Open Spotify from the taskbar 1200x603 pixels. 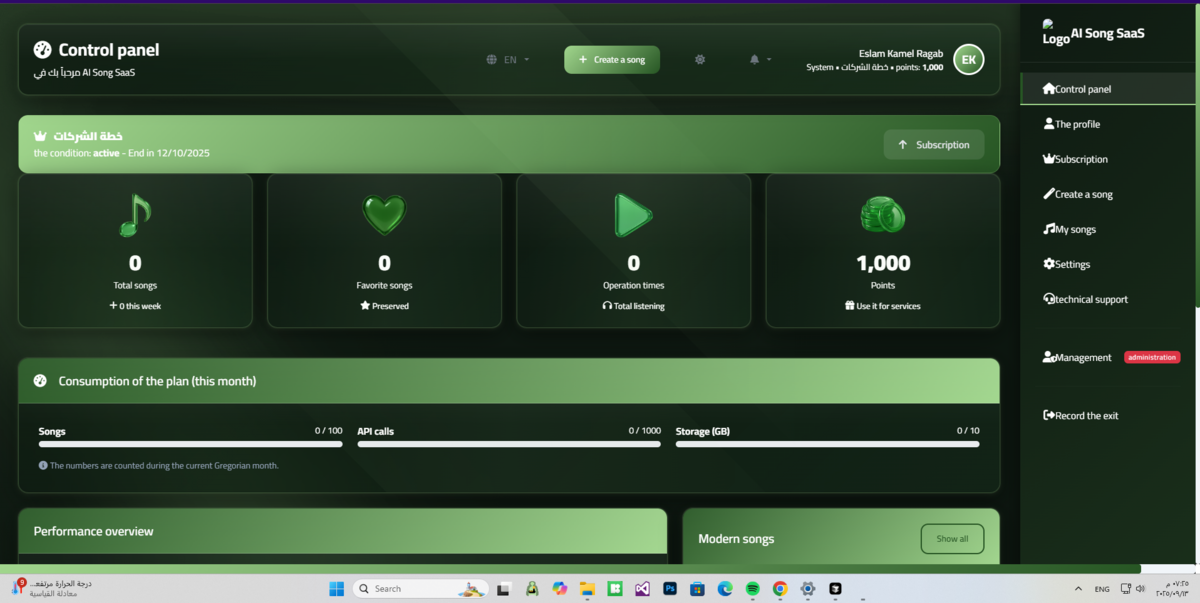pos(752,589)
